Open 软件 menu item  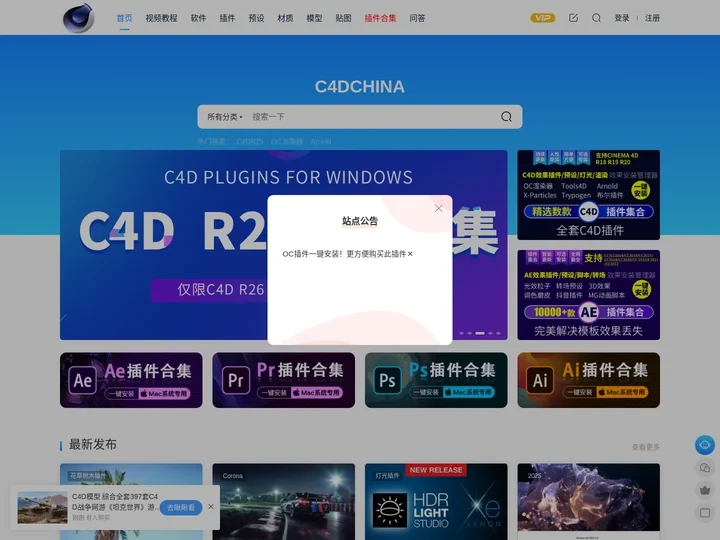pyautogui.click(x=198, y=18)
